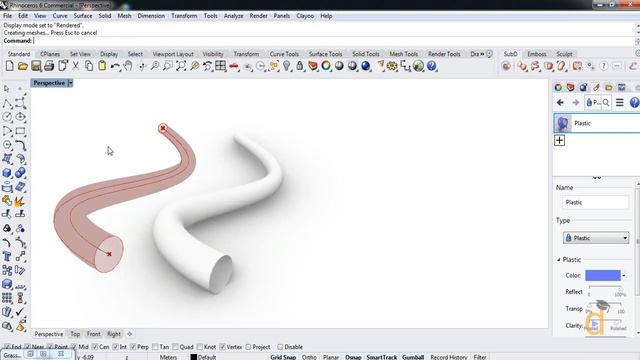The width and height of the screenshot is (640, 360).
Task: Enable the Quad osnap checkbox
Action: 176,347
